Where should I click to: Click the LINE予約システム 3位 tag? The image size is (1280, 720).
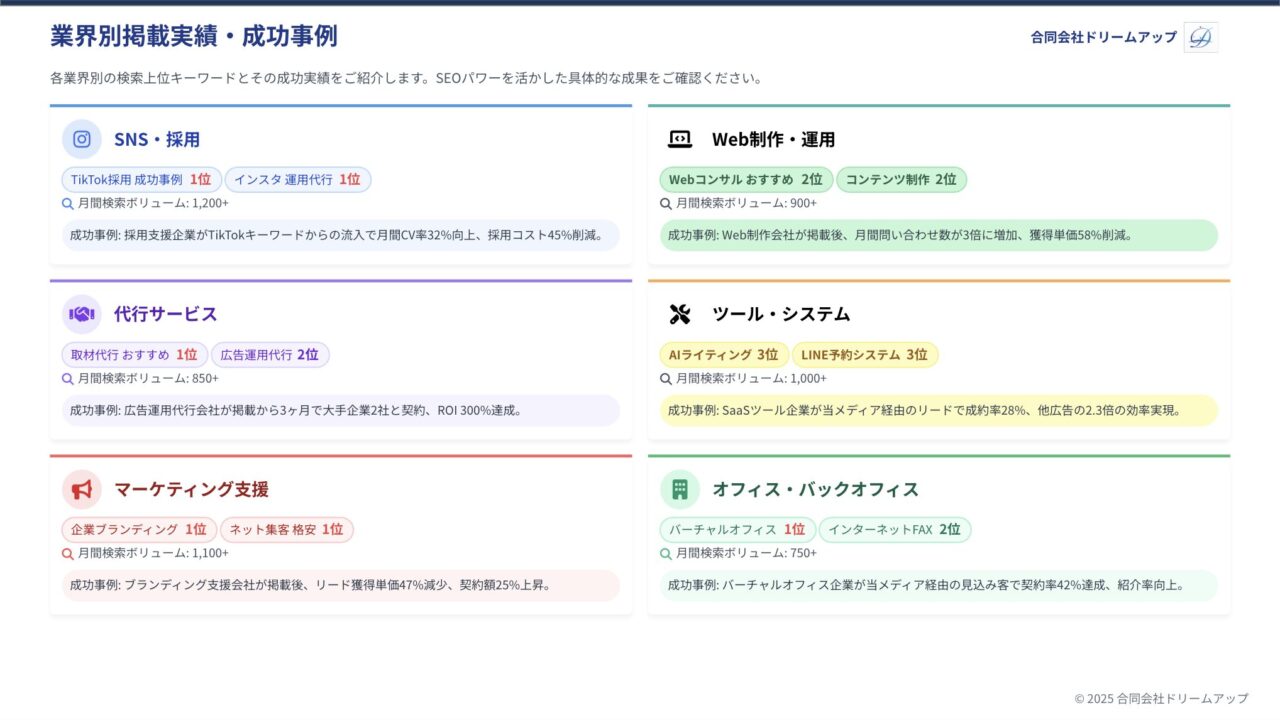tap(864, 355)
